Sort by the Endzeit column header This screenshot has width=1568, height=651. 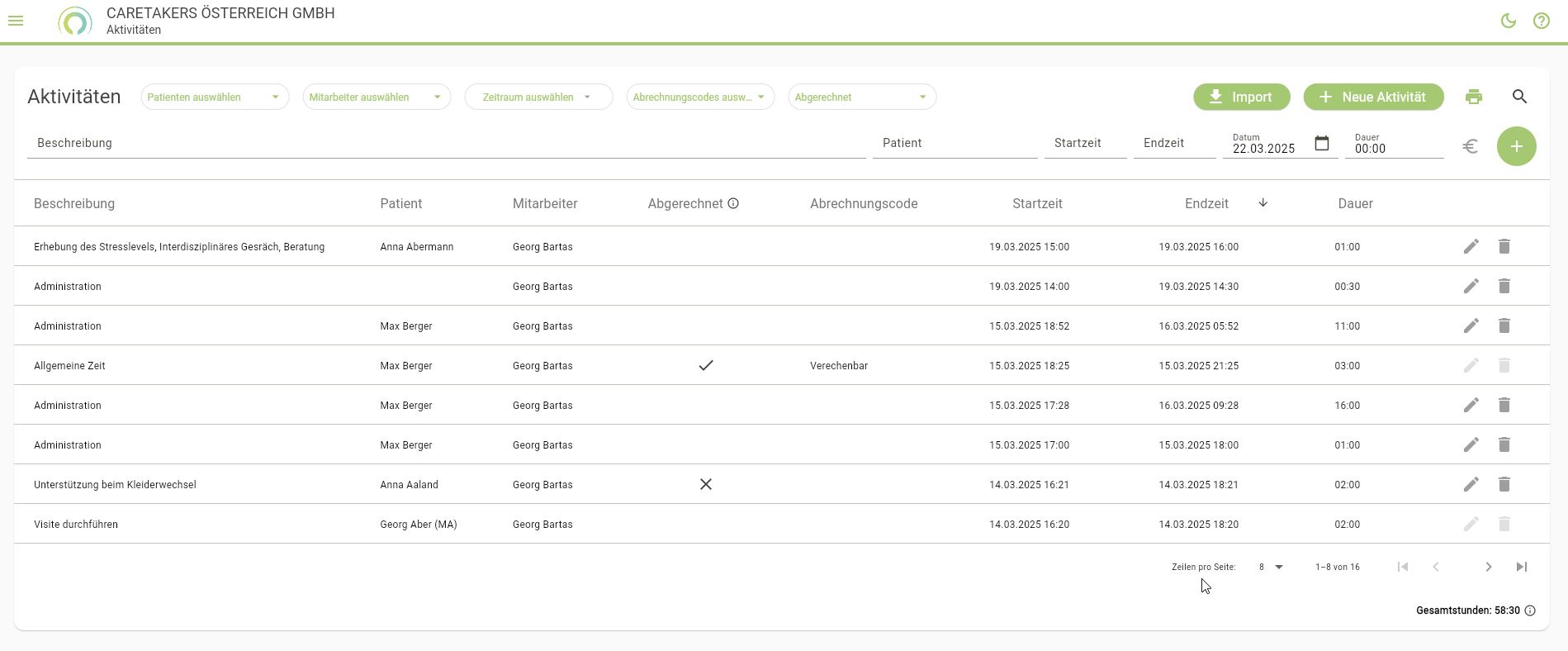click(1206, 203)
